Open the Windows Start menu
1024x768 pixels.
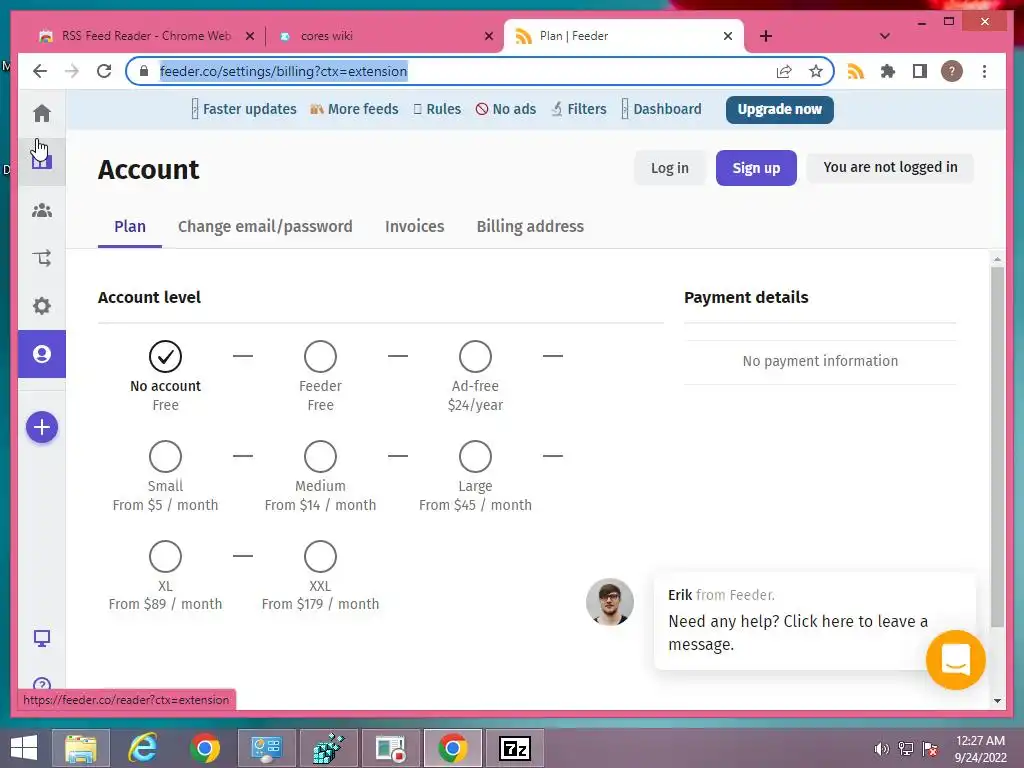[x=24, y=748]
